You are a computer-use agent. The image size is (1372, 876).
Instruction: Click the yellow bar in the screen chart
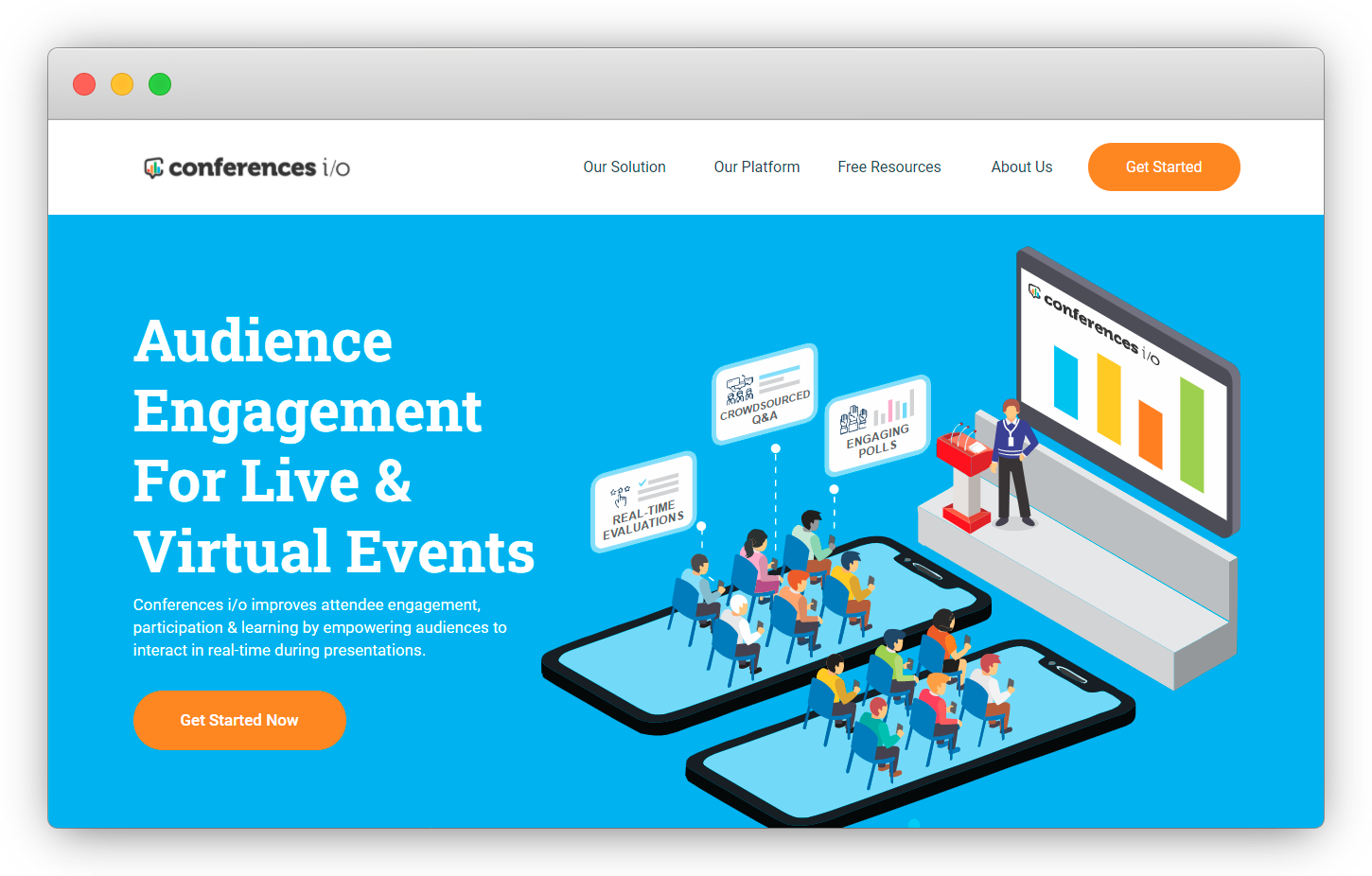(x=1109, y=398)
